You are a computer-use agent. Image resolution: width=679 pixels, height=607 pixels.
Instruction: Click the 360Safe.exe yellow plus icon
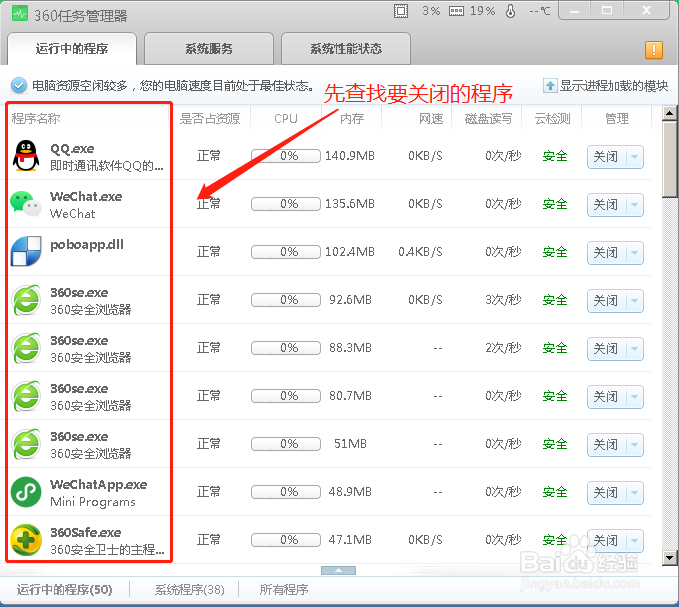[x=26, y=540]
